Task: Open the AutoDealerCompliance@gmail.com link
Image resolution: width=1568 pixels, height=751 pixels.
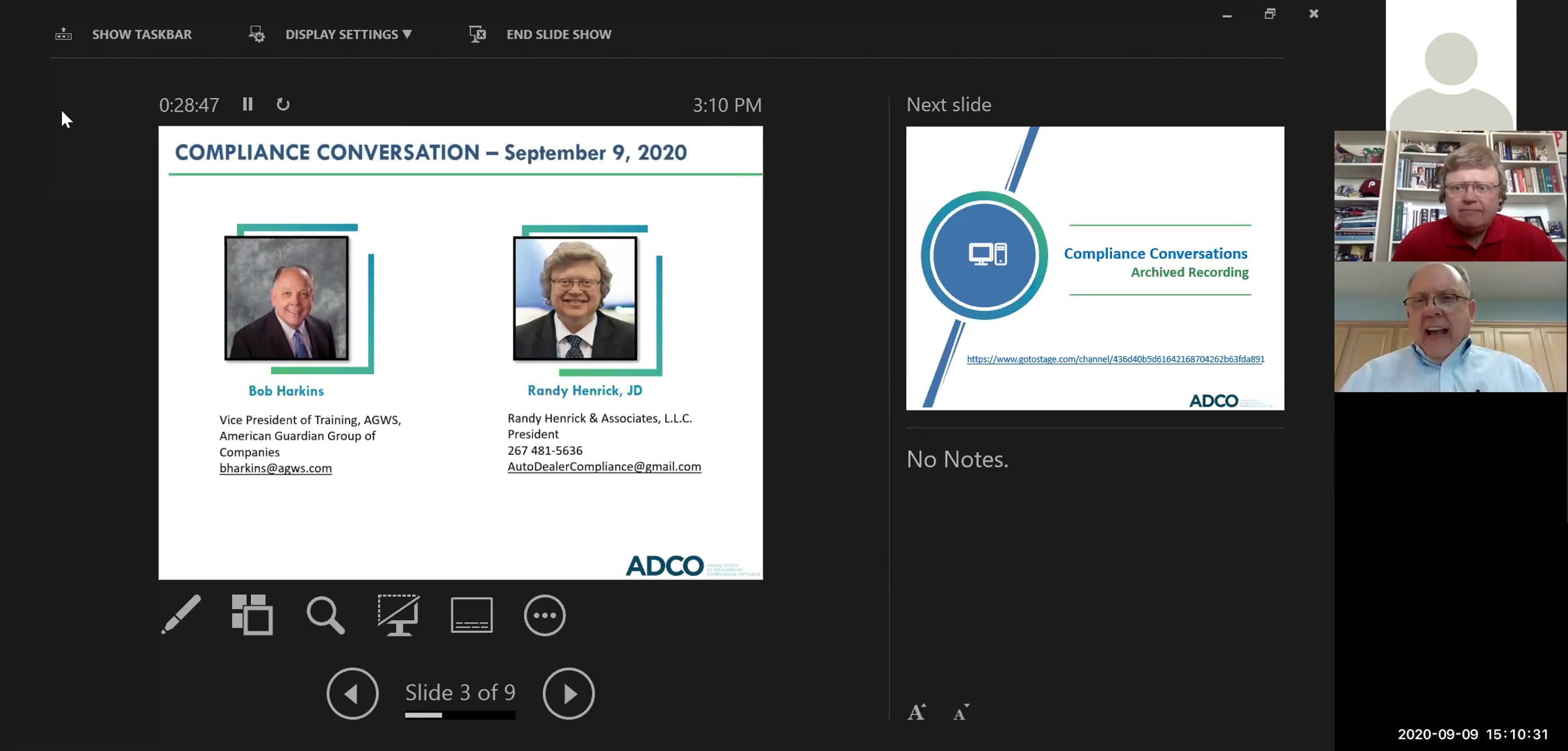Action: pyautogui.click(x=604, y=467)
